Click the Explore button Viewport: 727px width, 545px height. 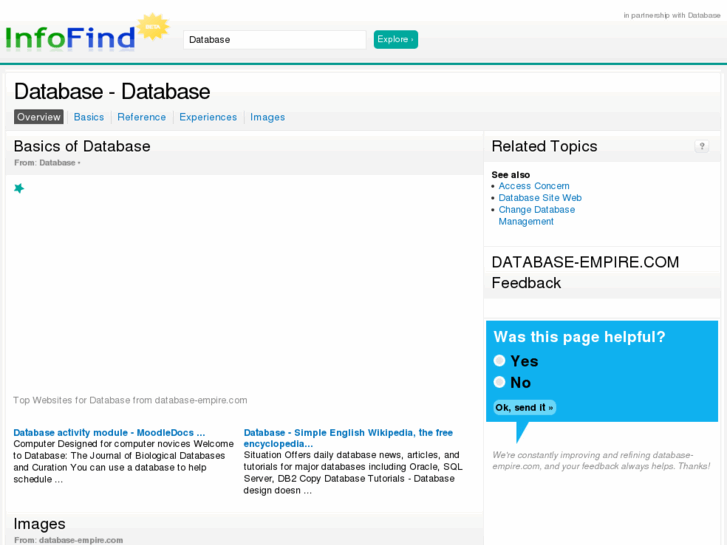point(395,39)
